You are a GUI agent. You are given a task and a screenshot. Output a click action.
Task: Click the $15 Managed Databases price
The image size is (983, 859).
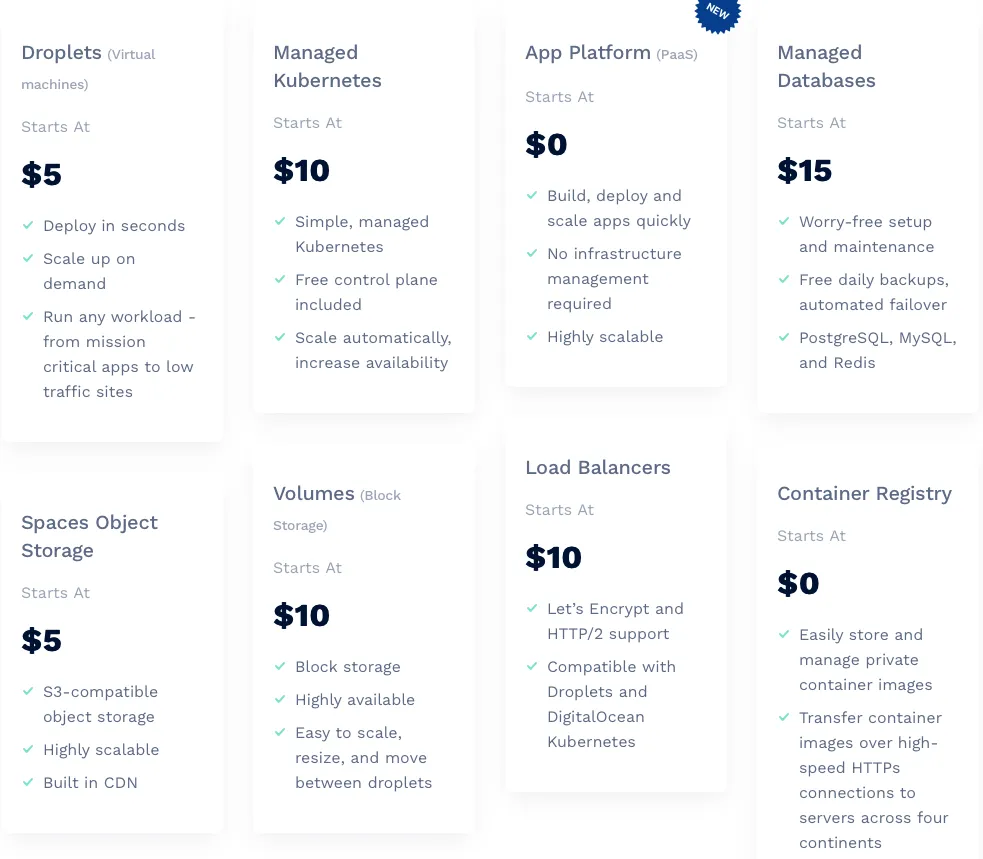(x=804, y=171)
